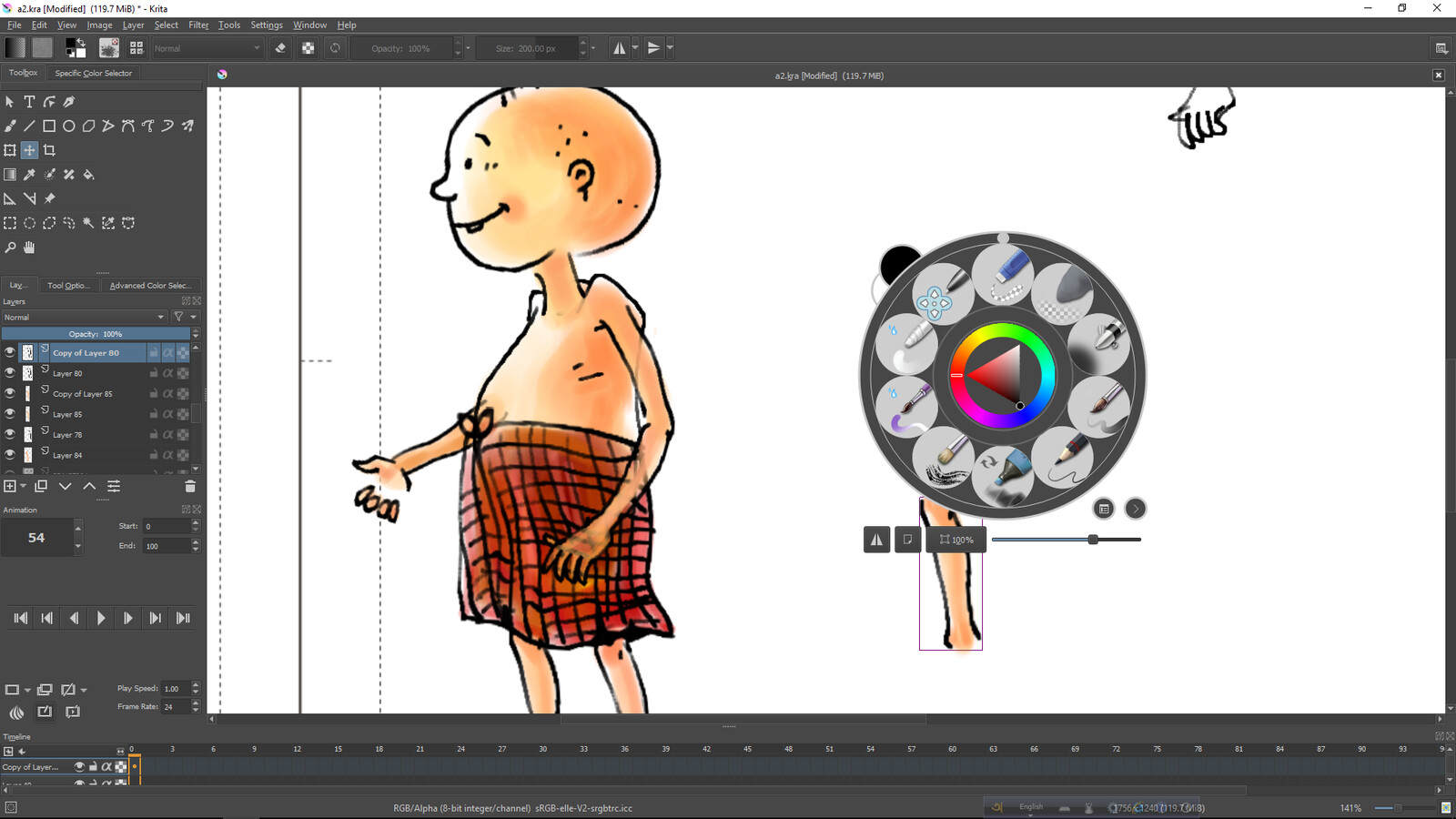The height and width of the screenshot is (819, 1456).
Task: Expand popup palette settings arrow button
Action: coord(1135,509)
